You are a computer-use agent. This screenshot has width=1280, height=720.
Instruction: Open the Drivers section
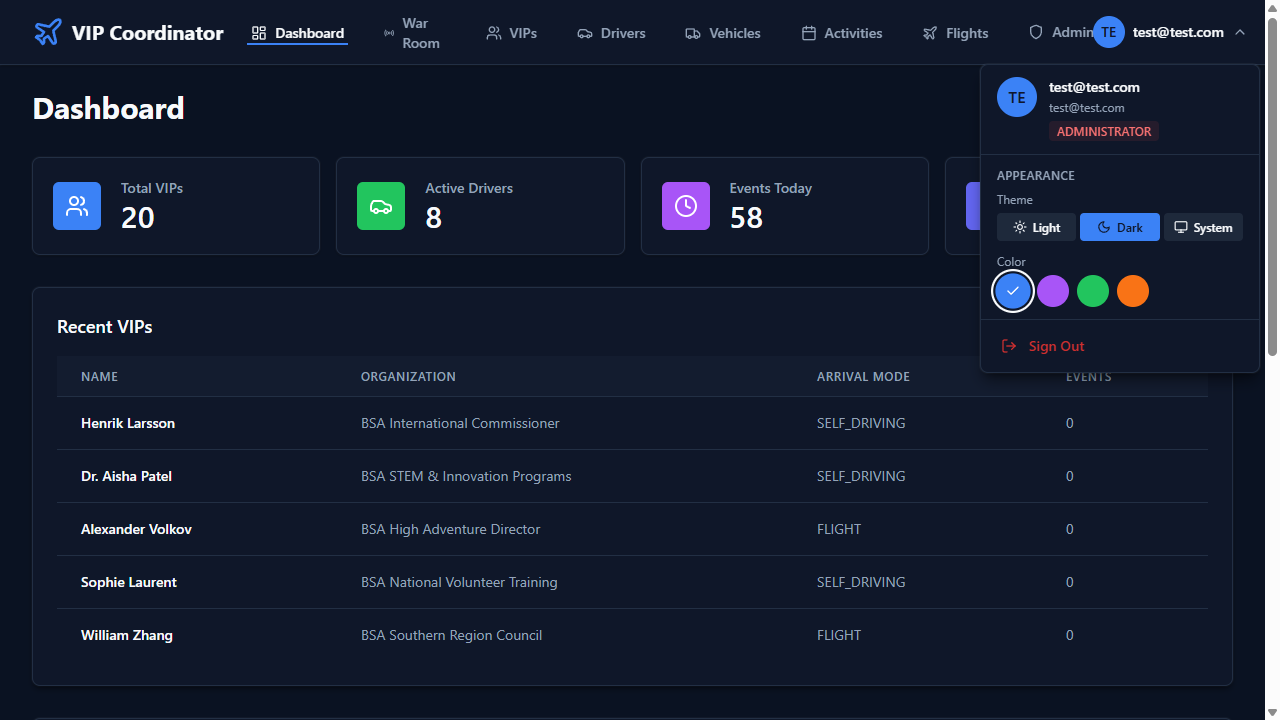pyautogui.click(x=611, y=33)
